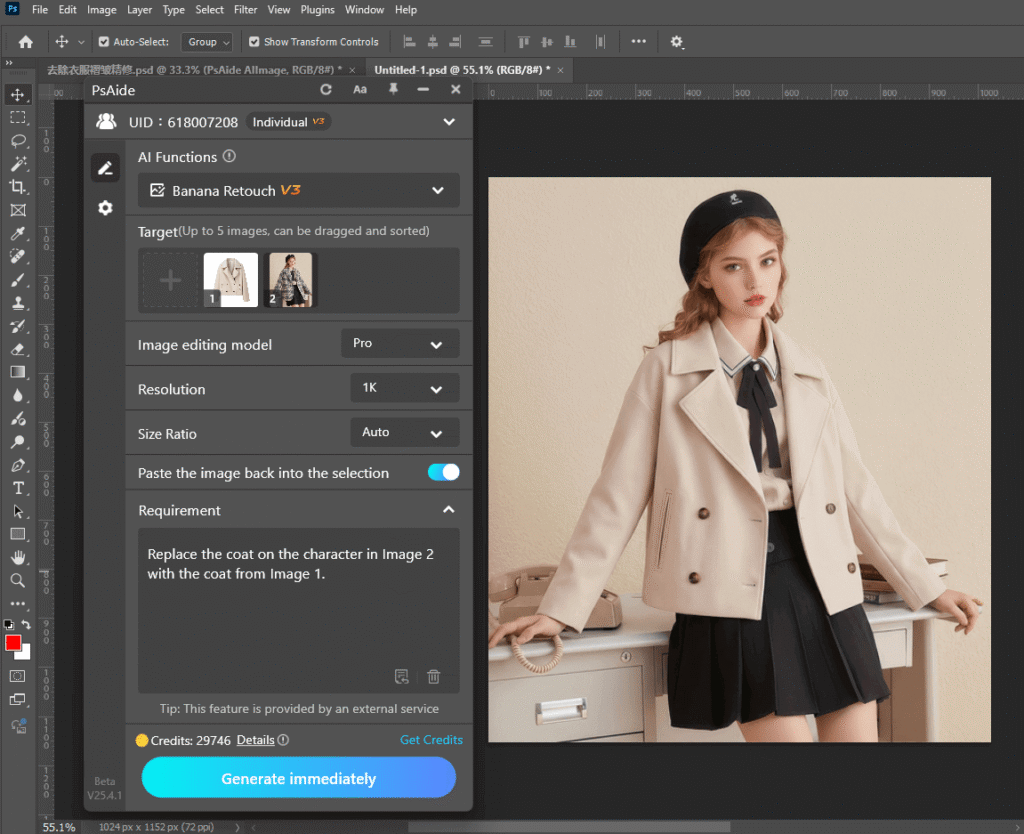Image resolution: width=1024 pixels, height=834 pixels.
Task: Open PsAide settings gear tab
Action: (x=105, y=208)
